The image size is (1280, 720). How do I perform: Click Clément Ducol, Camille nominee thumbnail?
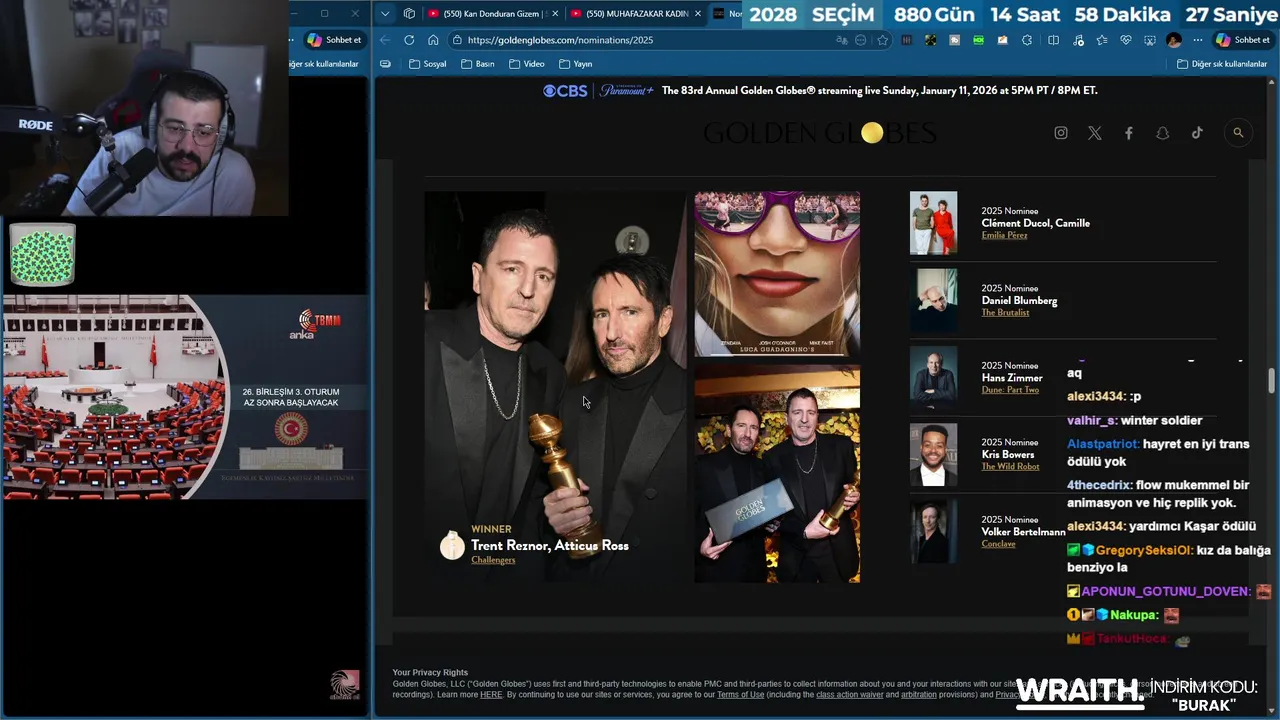[x=933, y=223]
